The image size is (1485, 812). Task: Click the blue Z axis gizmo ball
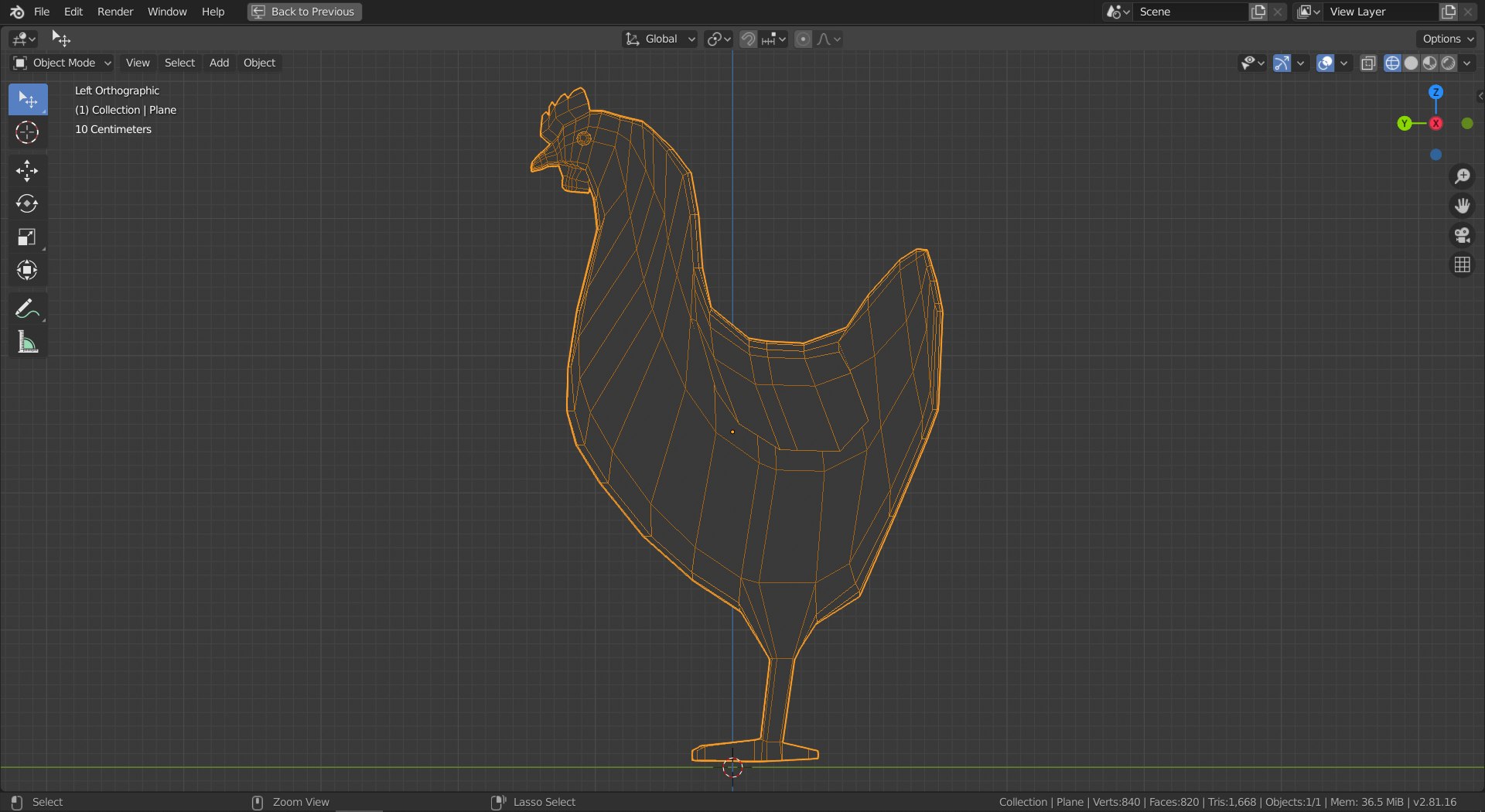[1435, 92]
